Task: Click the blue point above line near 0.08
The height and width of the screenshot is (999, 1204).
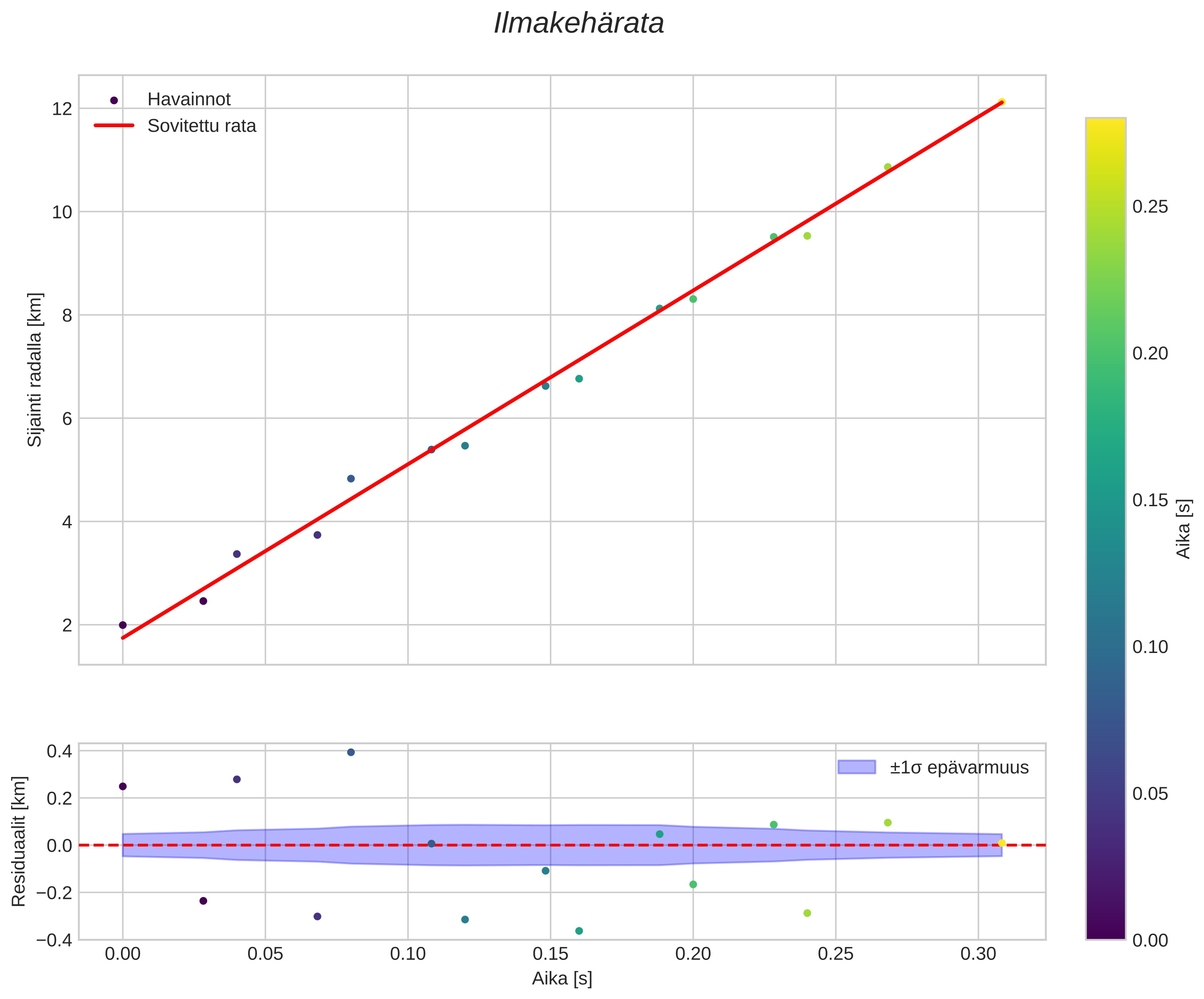Action: [351, 479]
